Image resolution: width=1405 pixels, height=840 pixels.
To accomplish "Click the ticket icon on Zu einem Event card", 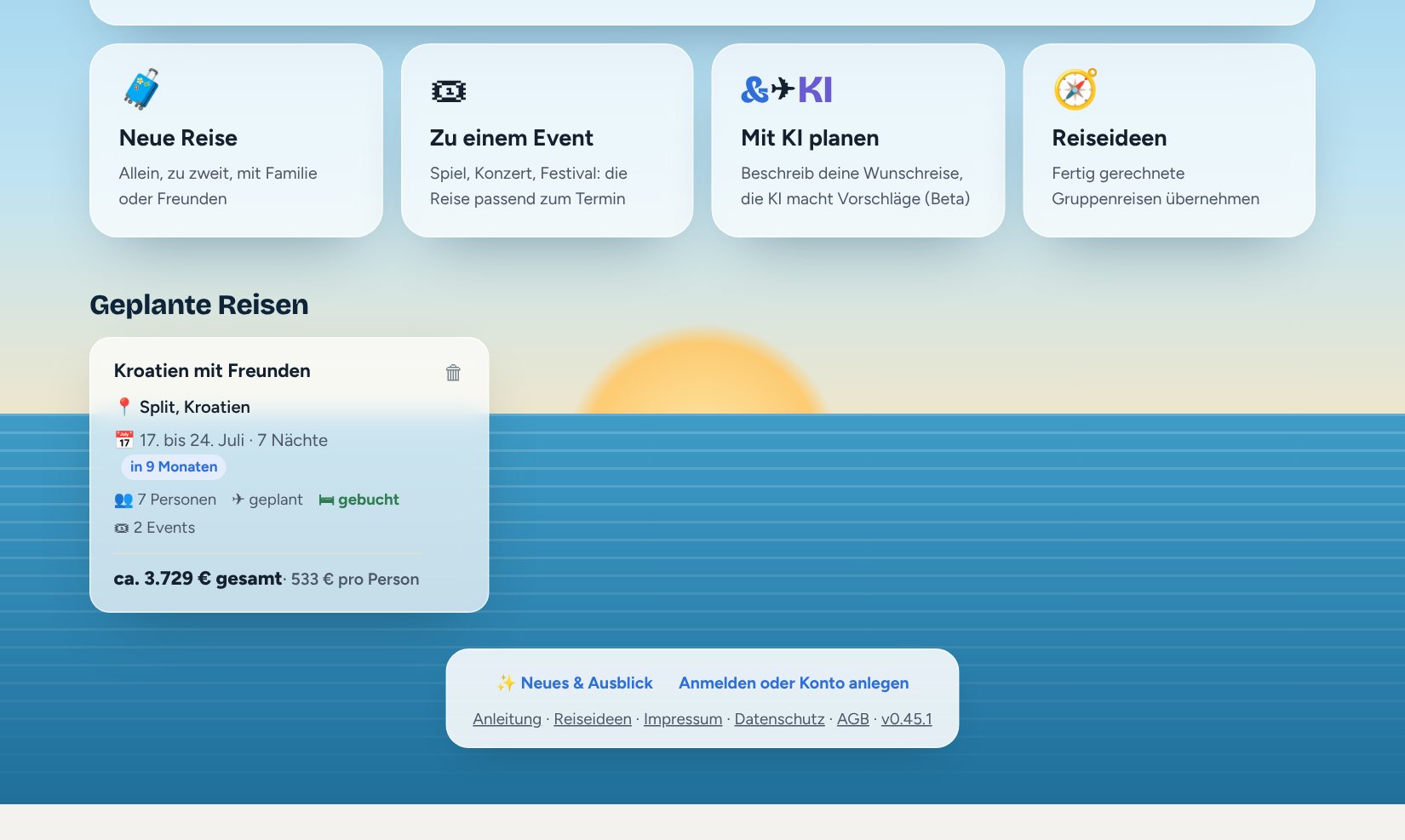I will click(x=448, y=91).
